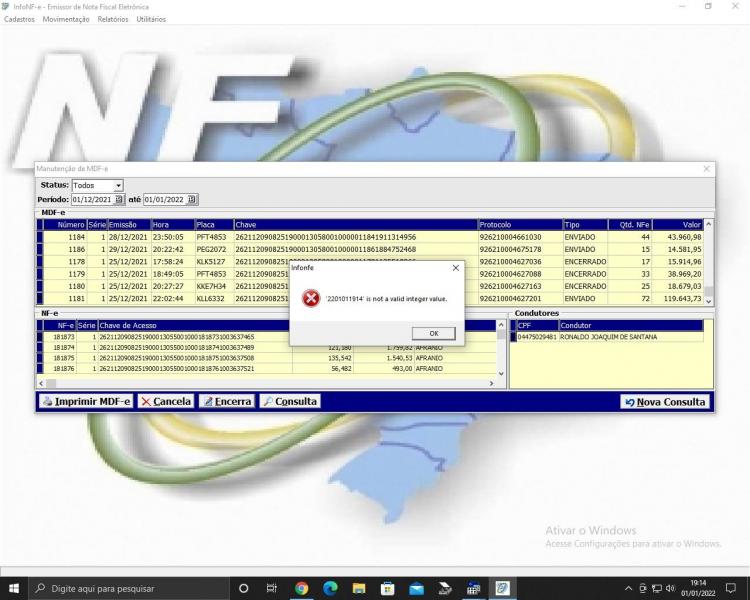The width and height of the screenshot is (750, 600).
Task: Open the Utilitários menu
Action: click(x=151, y=19)
